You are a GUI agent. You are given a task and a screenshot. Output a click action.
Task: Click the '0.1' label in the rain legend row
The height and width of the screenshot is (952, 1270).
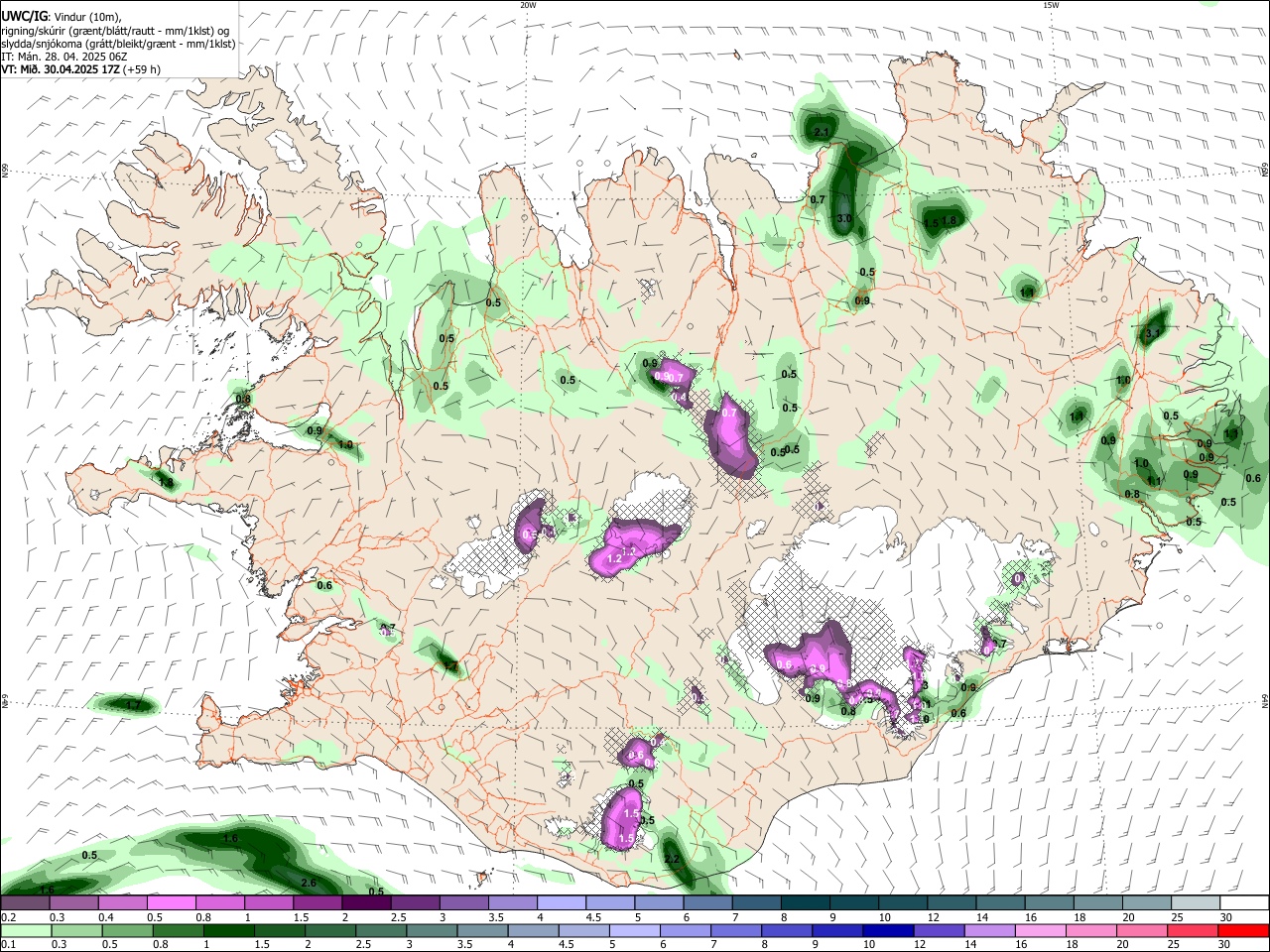coord(9,944)
